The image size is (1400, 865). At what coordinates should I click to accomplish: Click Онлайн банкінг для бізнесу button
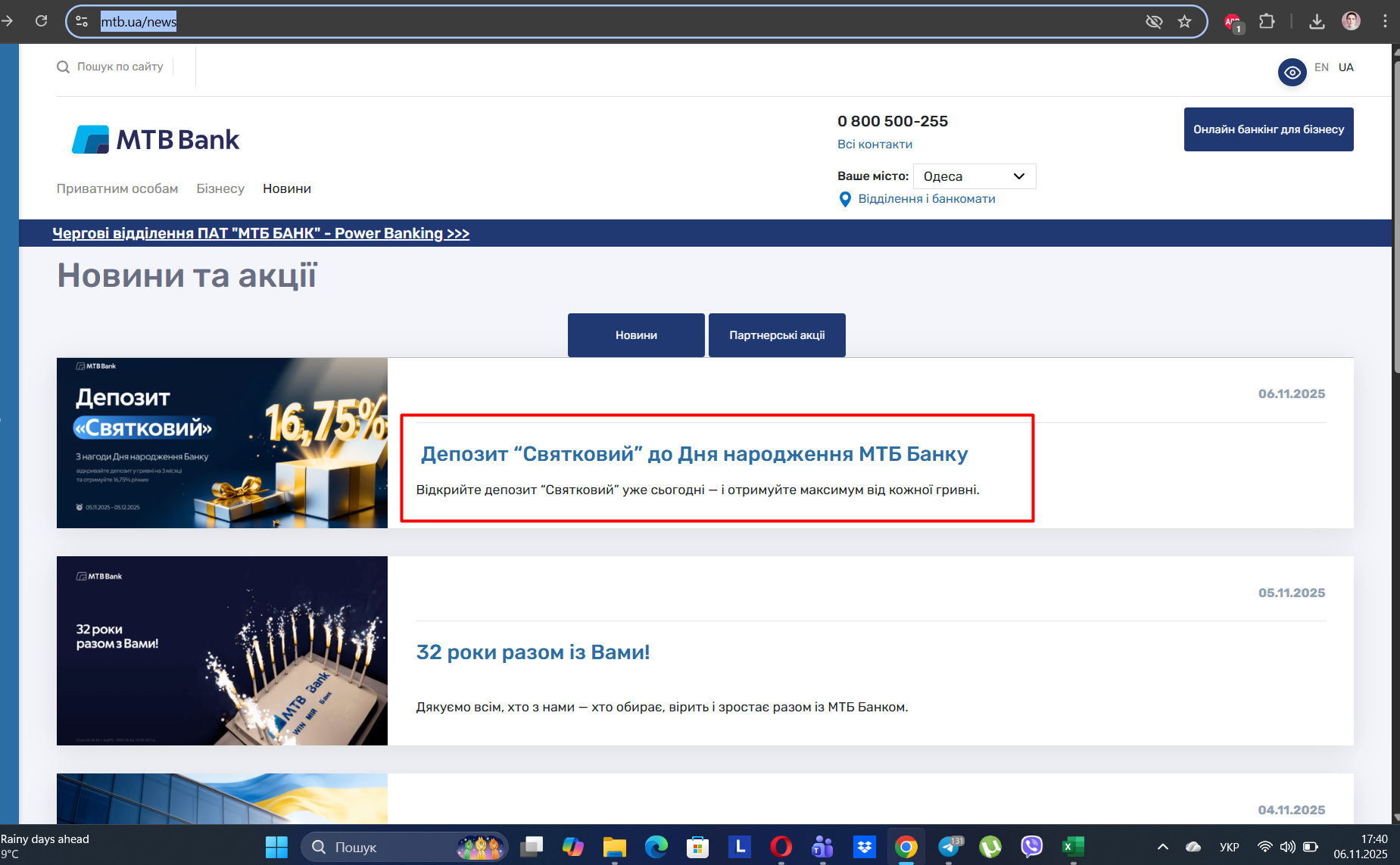tap(1269, 129)
